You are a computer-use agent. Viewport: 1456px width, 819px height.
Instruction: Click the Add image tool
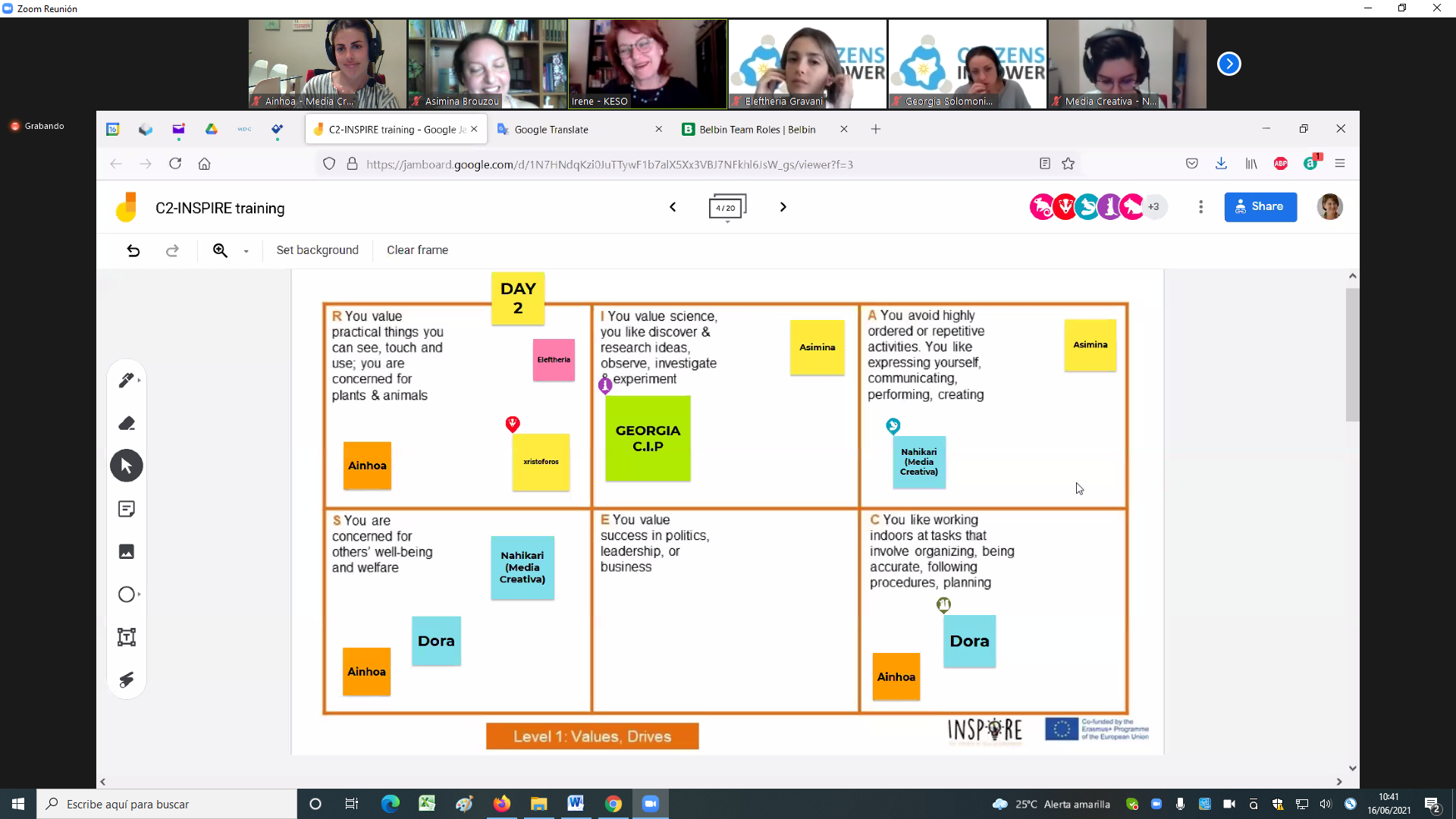pos(126,551)
